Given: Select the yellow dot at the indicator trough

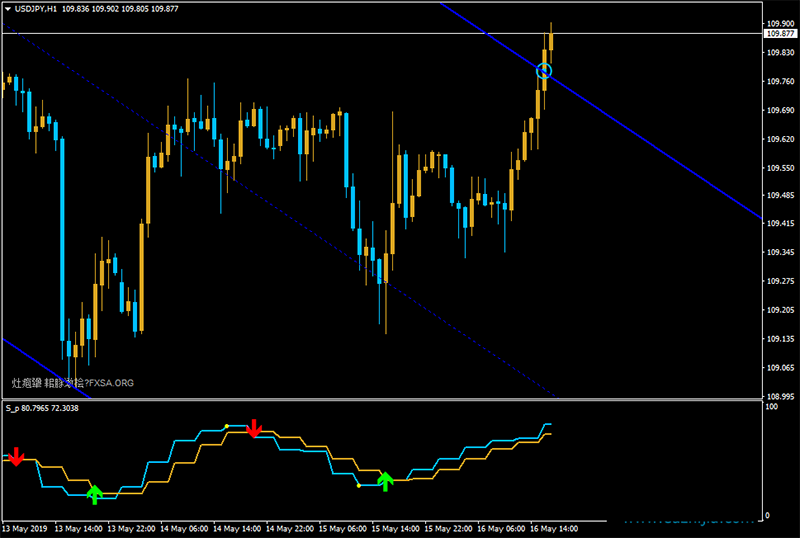Looking at the screenshot, I should pyautogui.click(x=359, y=486).
